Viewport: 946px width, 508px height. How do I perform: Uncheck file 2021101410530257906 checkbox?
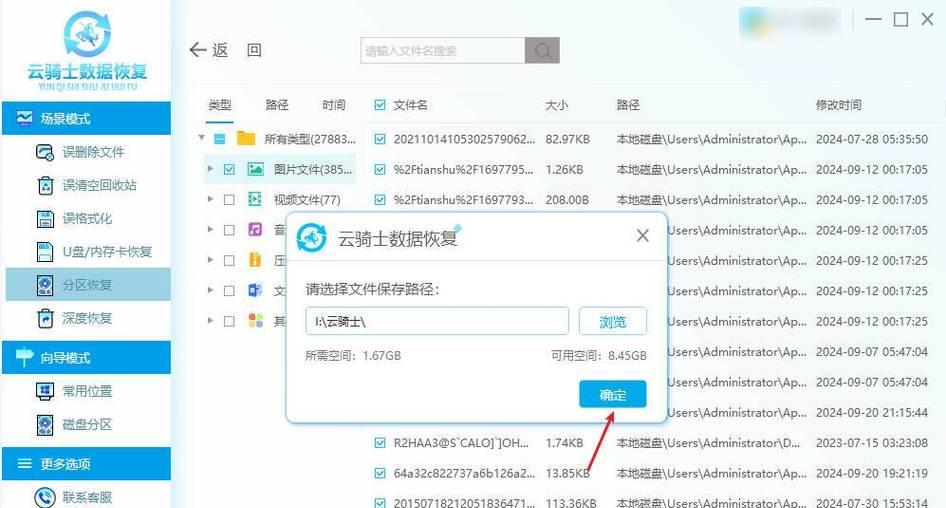[x=379, y=139]
